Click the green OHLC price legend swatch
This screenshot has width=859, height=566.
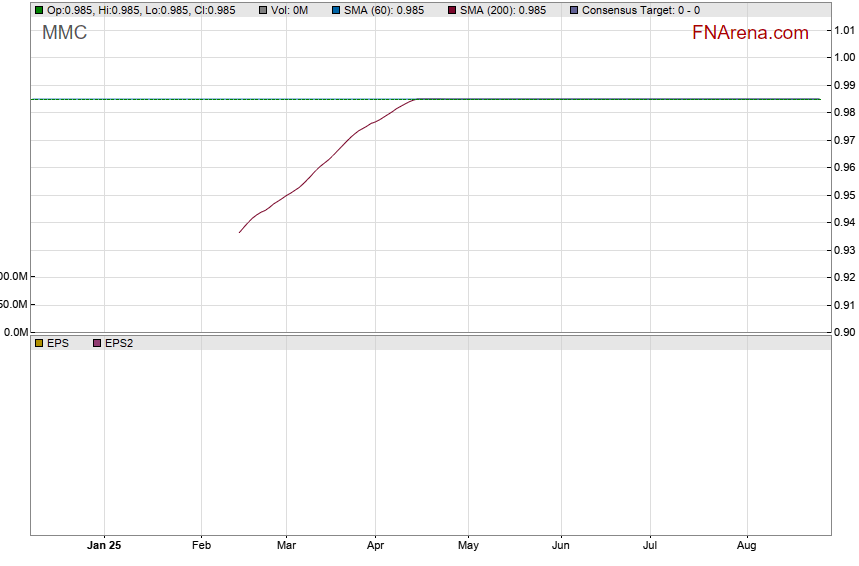[39, 10]
